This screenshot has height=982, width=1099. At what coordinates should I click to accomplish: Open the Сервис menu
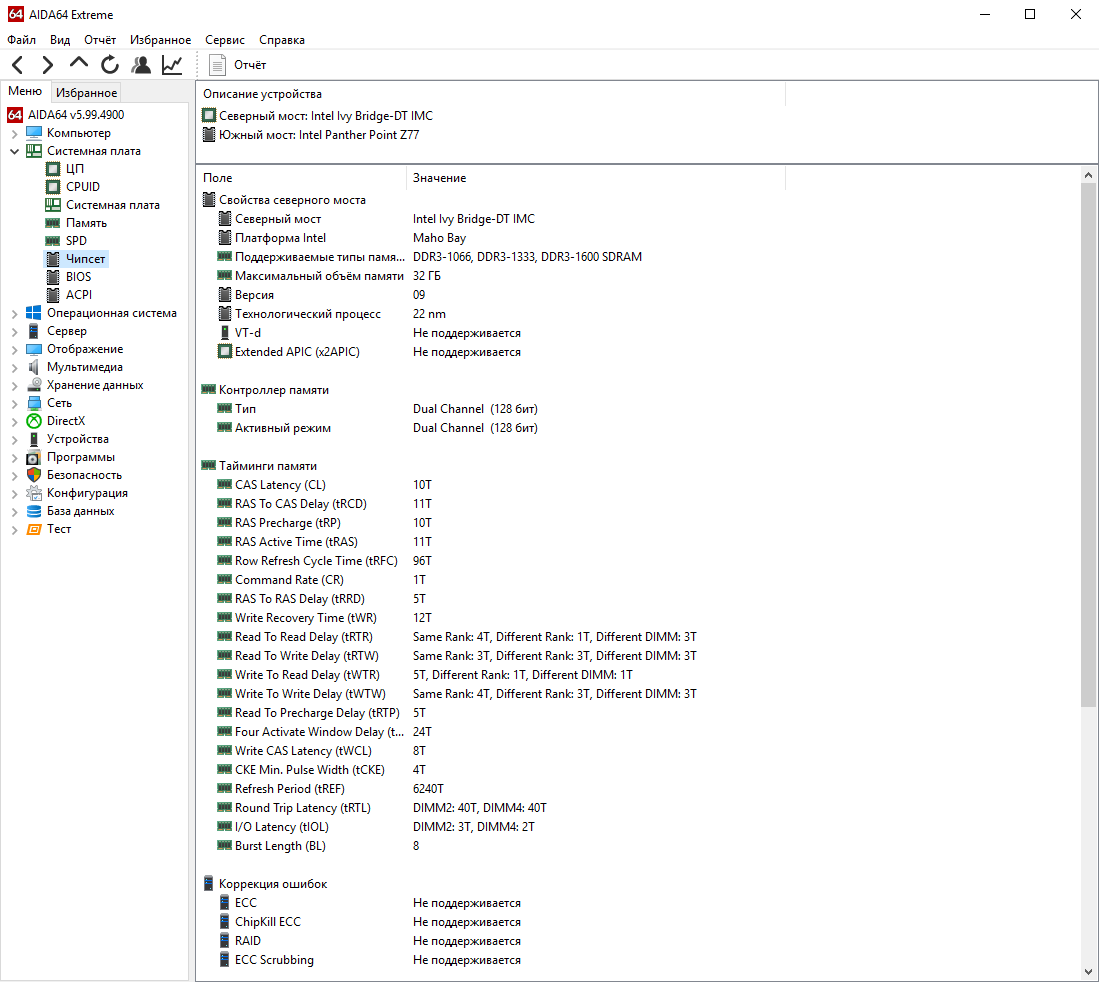coord(224,40)
